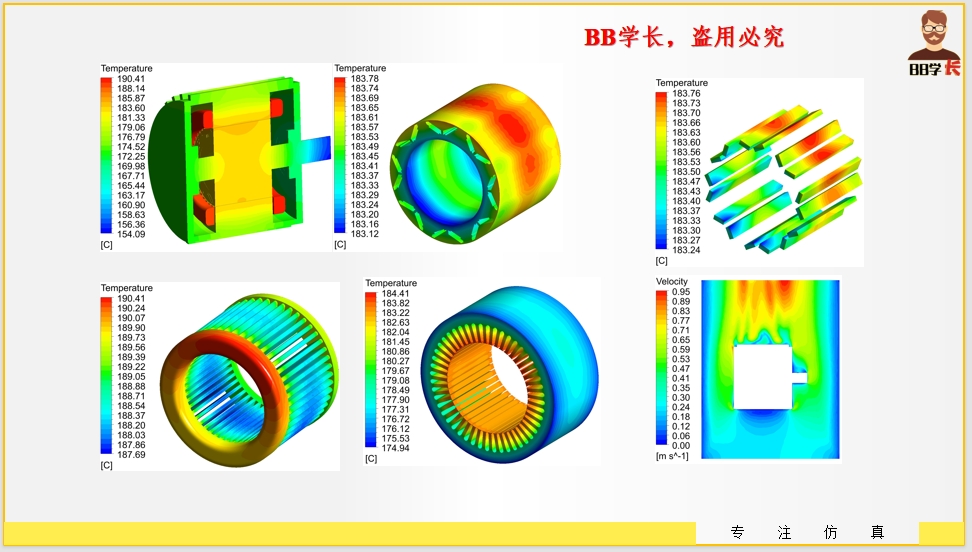Viewport: 972px width, 552px height.
Task: Click the "专注仿真" footer text
Action: [x=807, y=532]
